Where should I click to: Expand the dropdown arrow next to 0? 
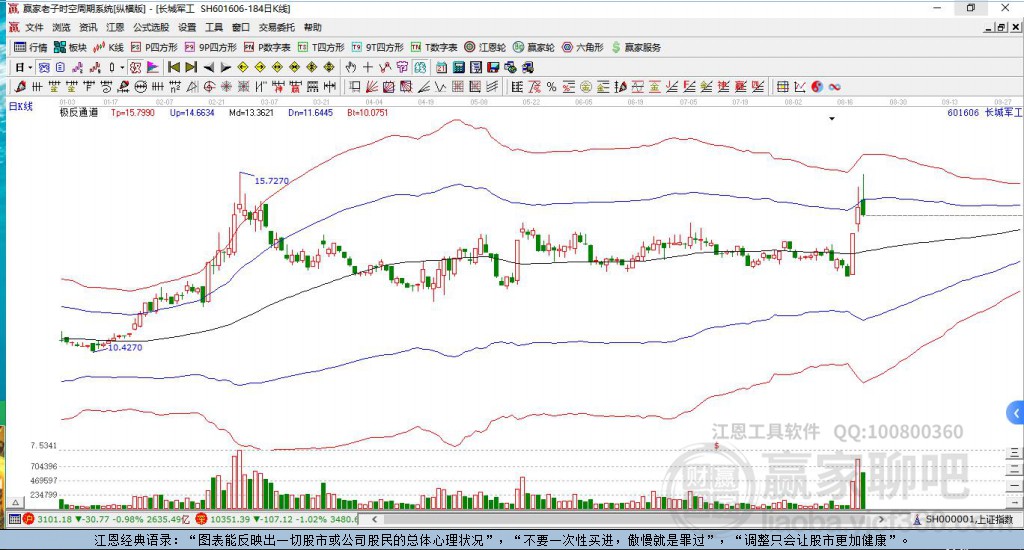click(121, 67)
